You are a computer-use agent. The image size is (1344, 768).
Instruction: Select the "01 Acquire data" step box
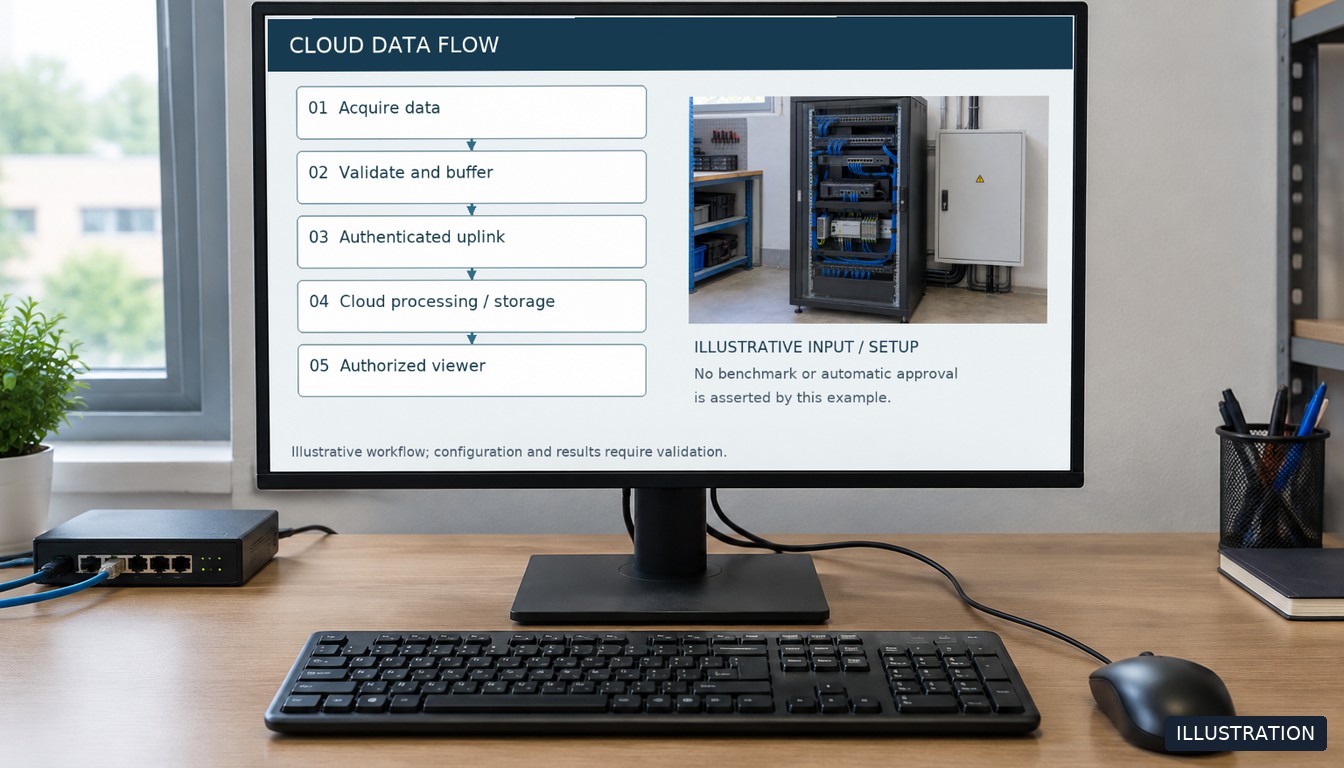point(471,112)
